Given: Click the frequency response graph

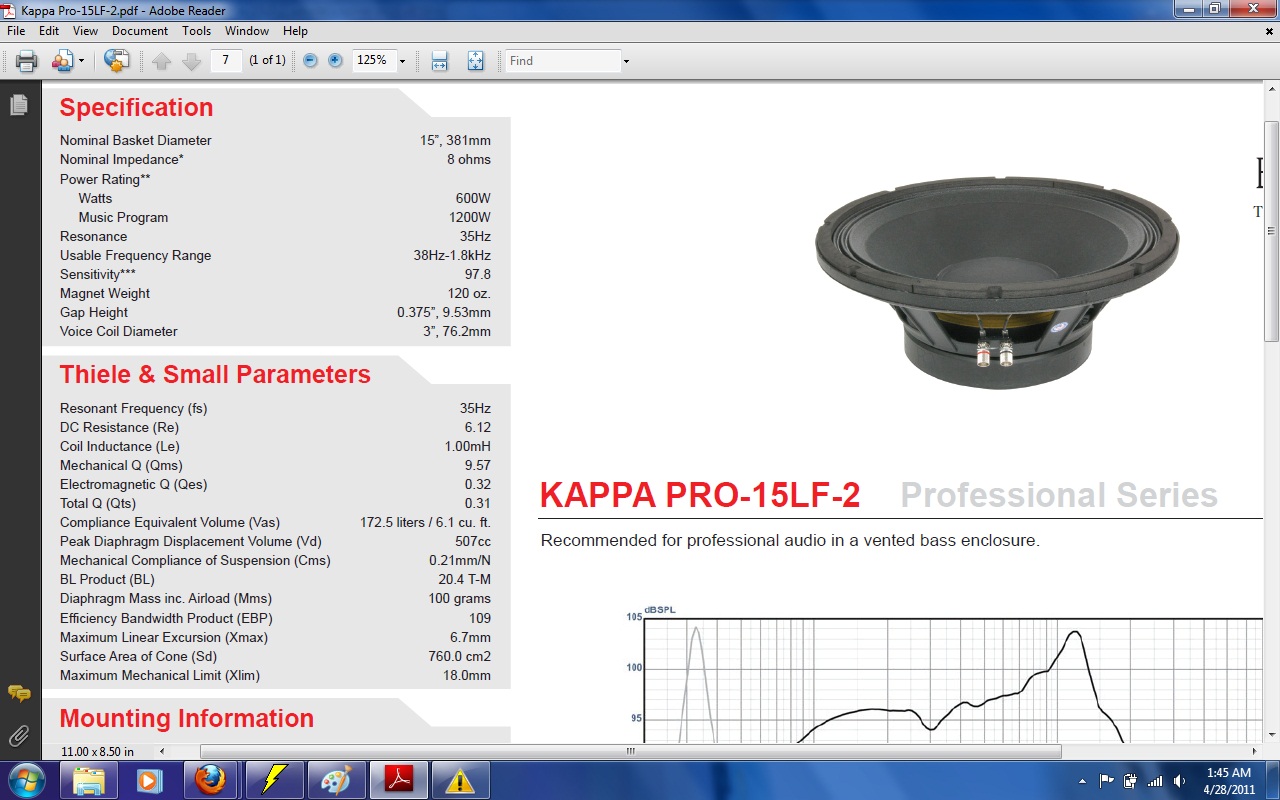Looking at the screenshot, I should (x=943, y=675).
